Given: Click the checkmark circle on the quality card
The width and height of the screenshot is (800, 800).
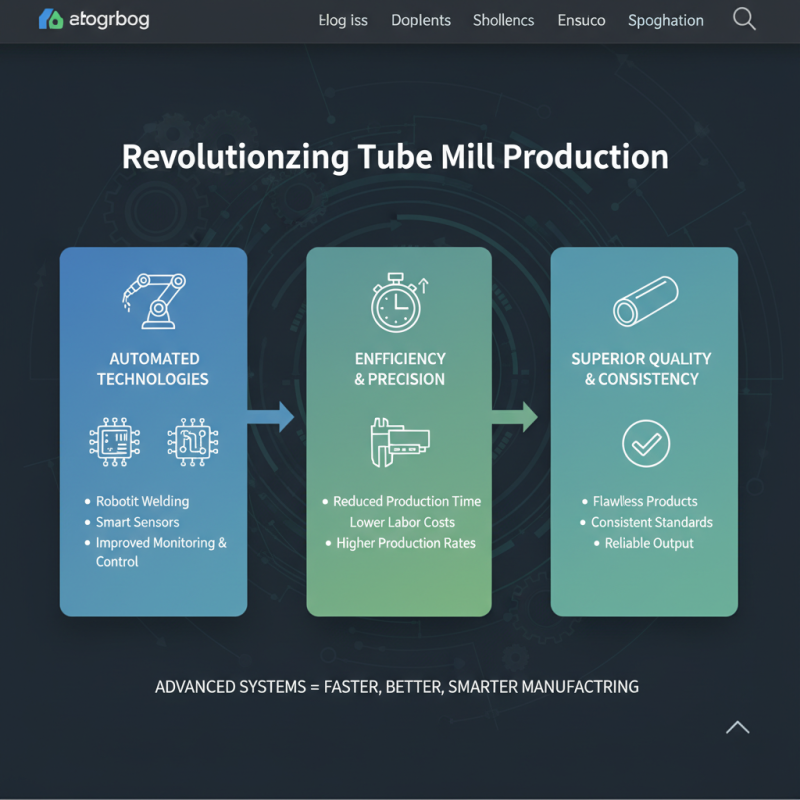Looking at the screenshot, I should pos(644,444).
